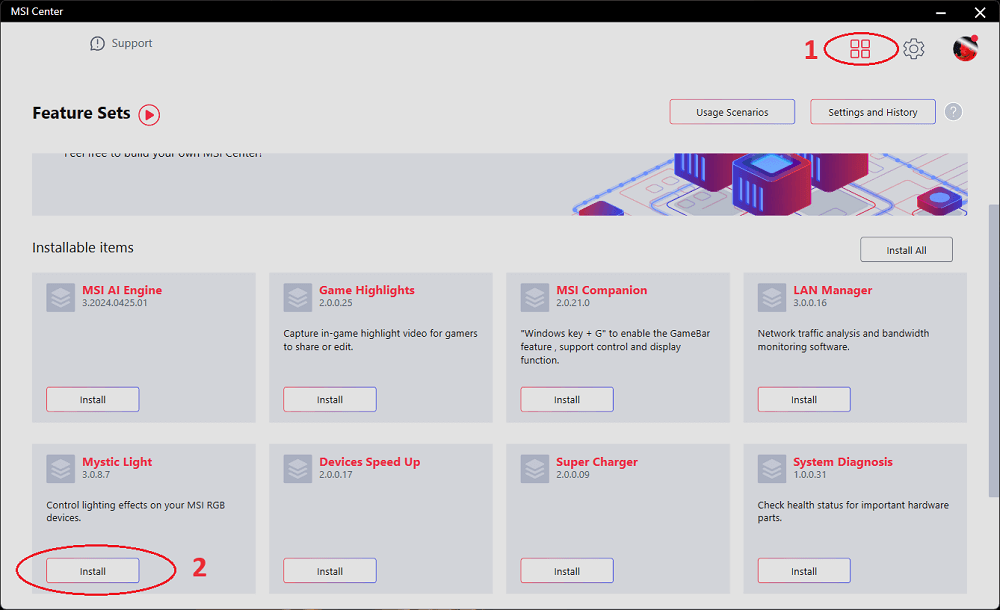1000x610 pixels.
Task: Click LAN Manager description text
Action: (x=843, y=340)
